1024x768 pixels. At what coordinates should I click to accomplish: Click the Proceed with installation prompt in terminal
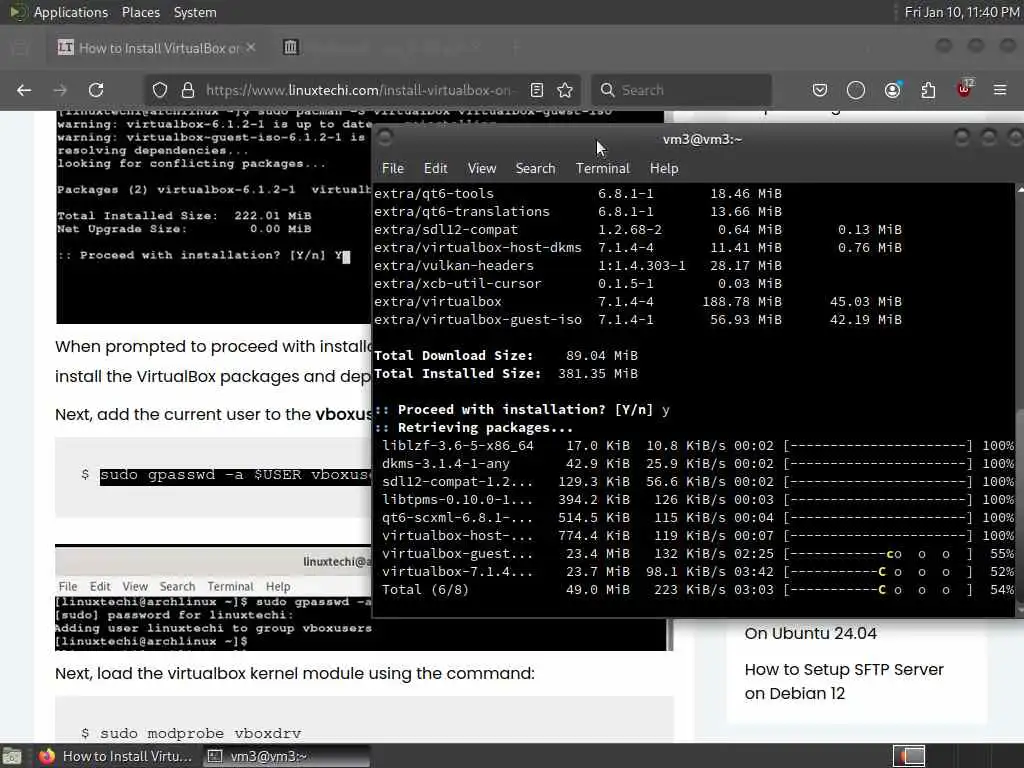[522, 410]
